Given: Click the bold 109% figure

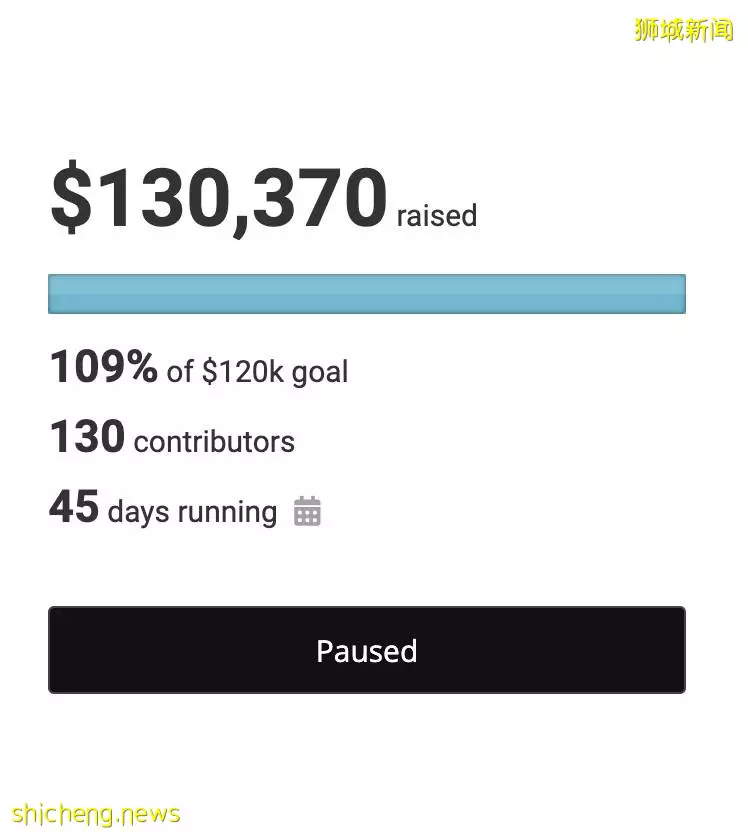Looking at the screenshot, I should pos(103,366).
